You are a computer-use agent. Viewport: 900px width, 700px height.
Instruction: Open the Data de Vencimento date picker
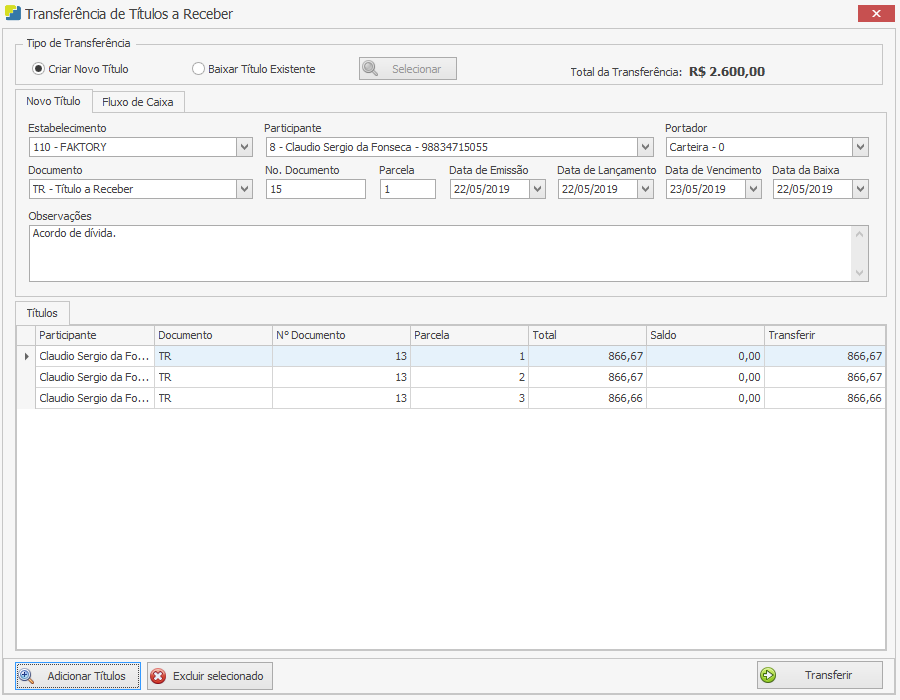(x=752, y=189)
